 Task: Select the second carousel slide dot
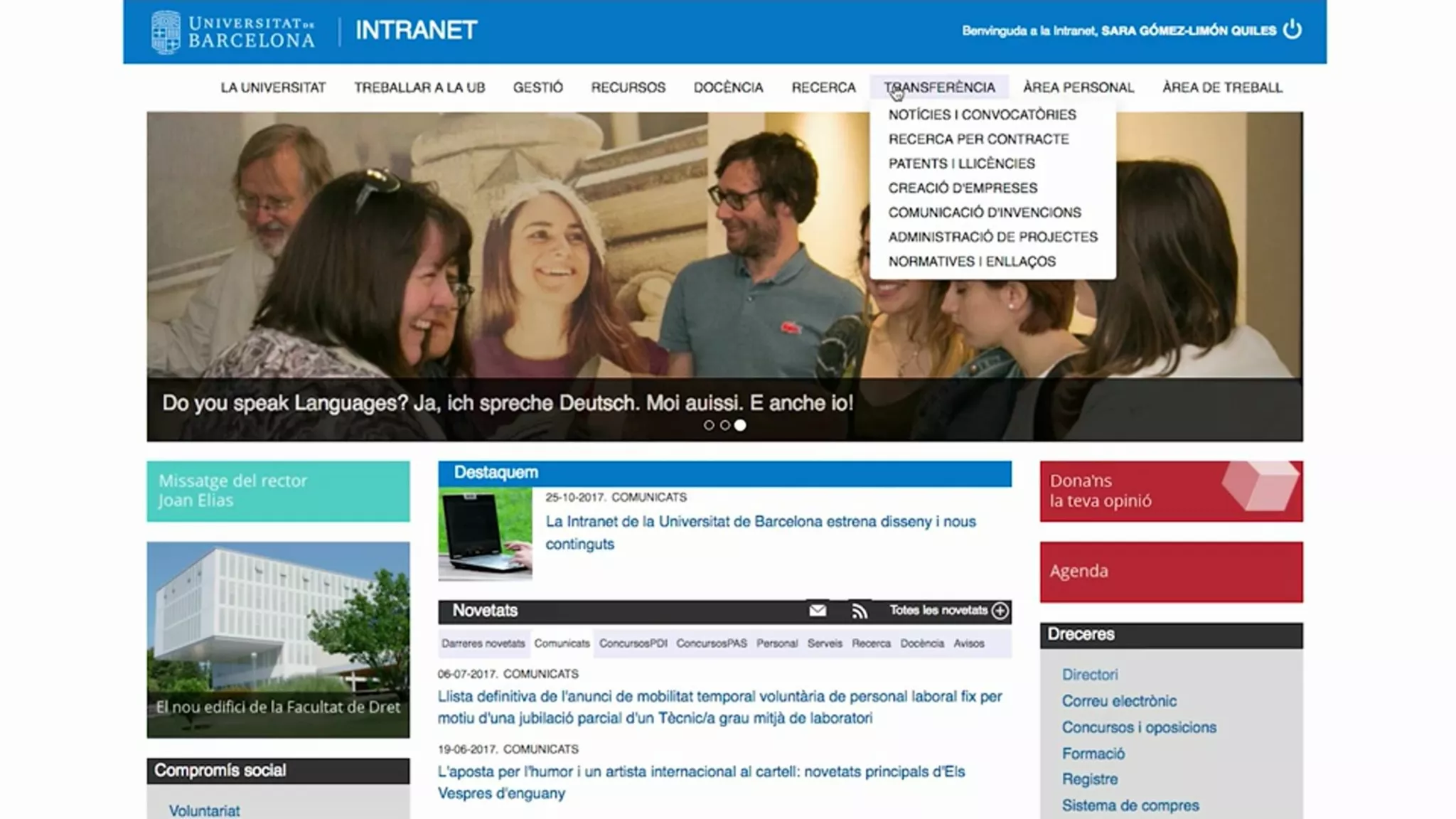(x=724, y=425)
